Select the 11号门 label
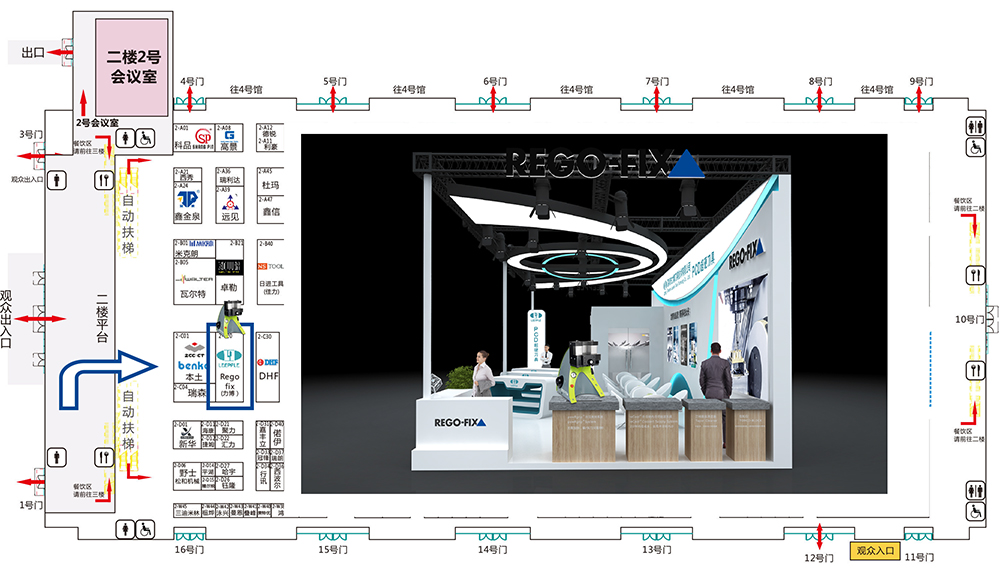The image size is (1000, 576). pyautogui.click(x=919, y=558)
